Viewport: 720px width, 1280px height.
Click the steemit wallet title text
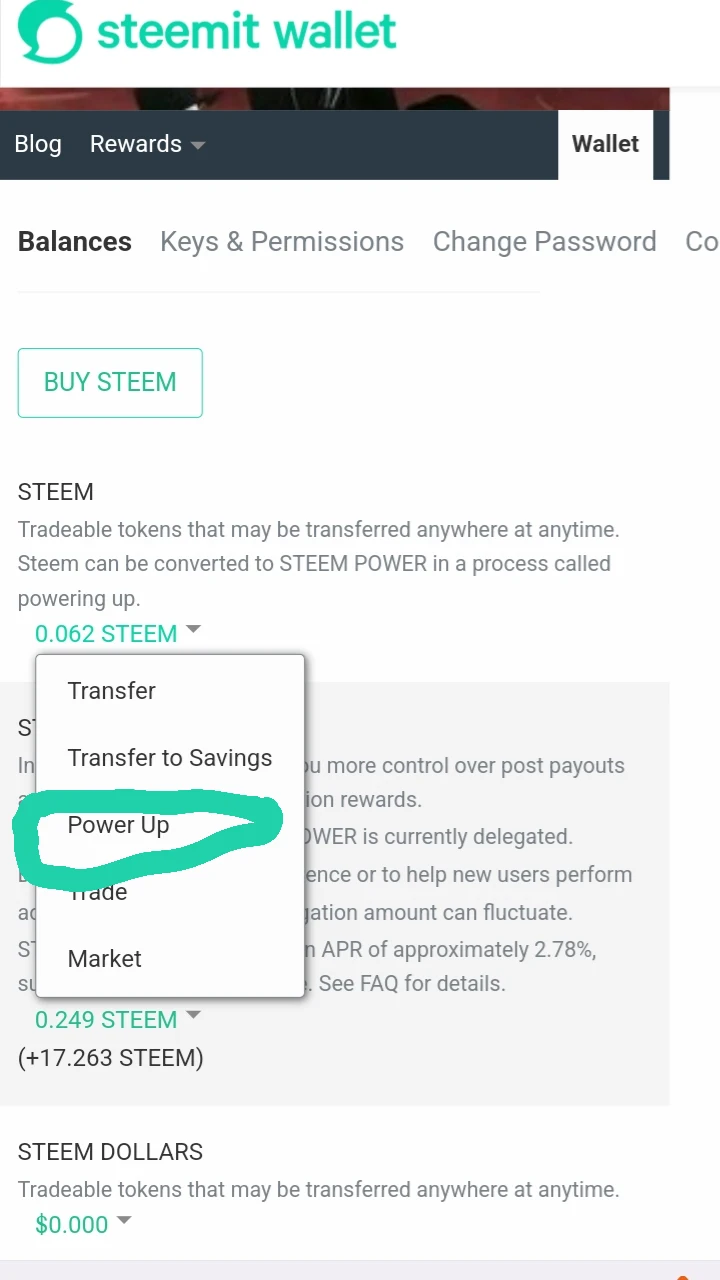coord(247,30)
